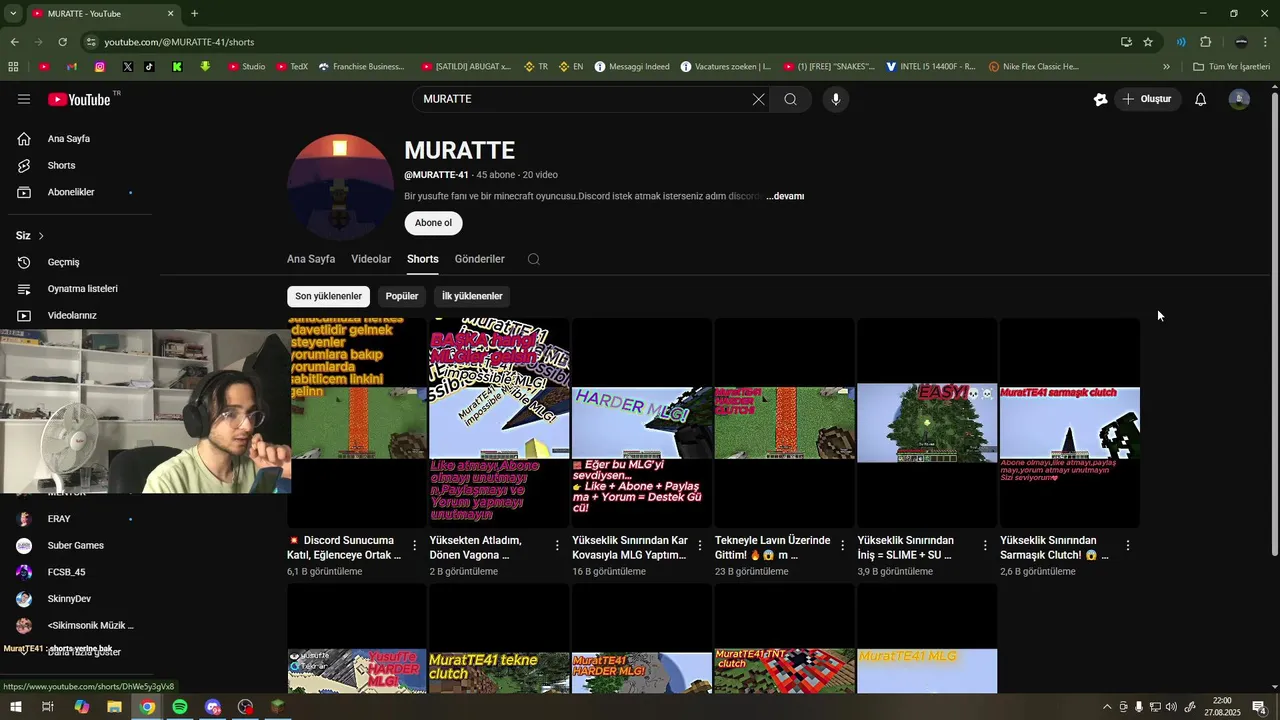Open options menu for Discord Sunucuma short
The width and height of the screenshot is (1280, 720).
coord(414,546)
